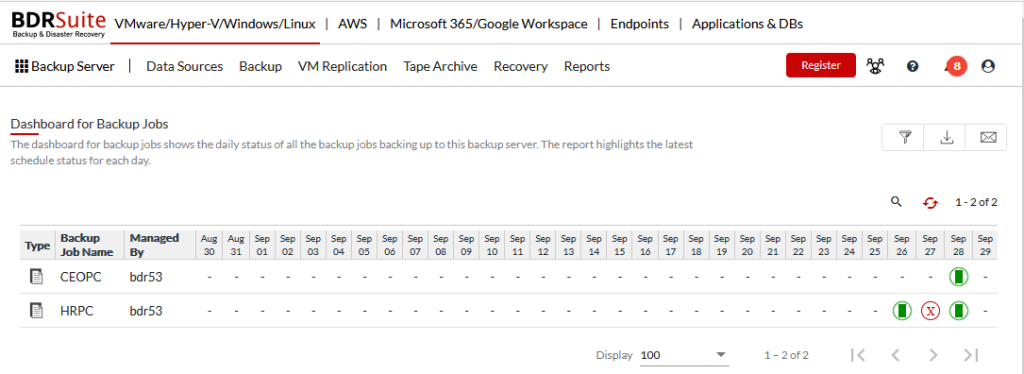Switch to the AWS tab

point(353,24)
